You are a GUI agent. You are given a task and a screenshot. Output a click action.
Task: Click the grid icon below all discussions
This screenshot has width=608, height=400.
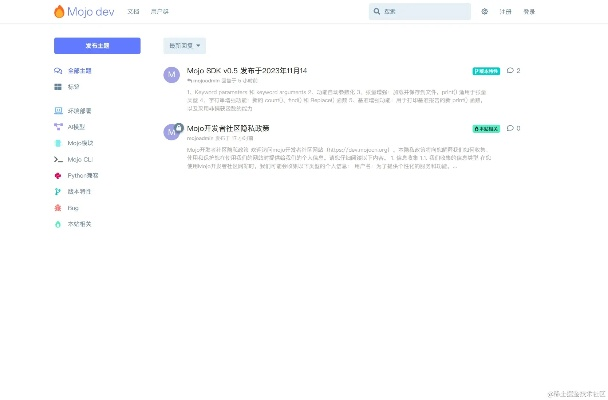58,87
